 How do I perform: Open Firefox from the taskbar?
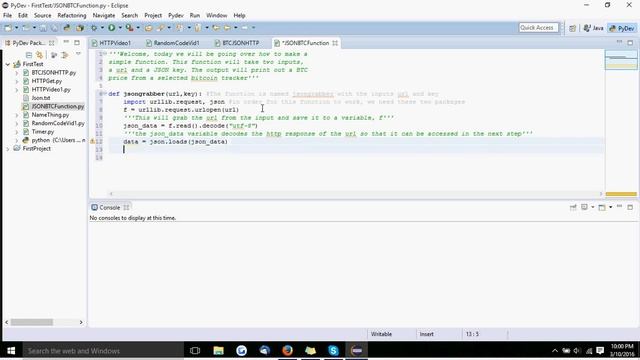pos(287,351)
